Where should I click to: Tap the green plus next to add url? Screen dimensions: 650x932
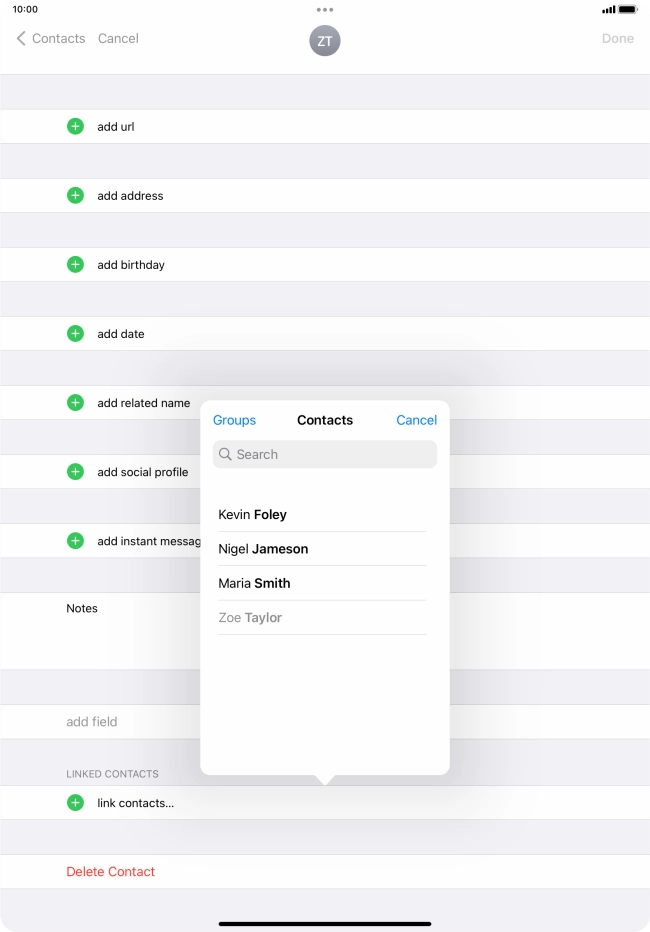pos(75,127)
